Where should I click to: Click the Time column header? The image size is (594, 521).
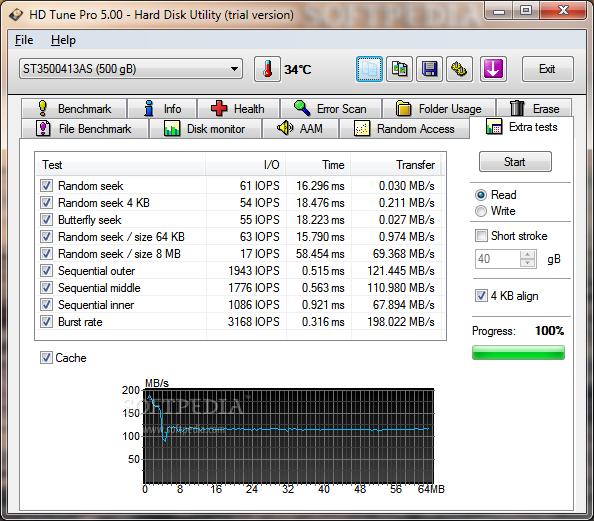(318, 165)
